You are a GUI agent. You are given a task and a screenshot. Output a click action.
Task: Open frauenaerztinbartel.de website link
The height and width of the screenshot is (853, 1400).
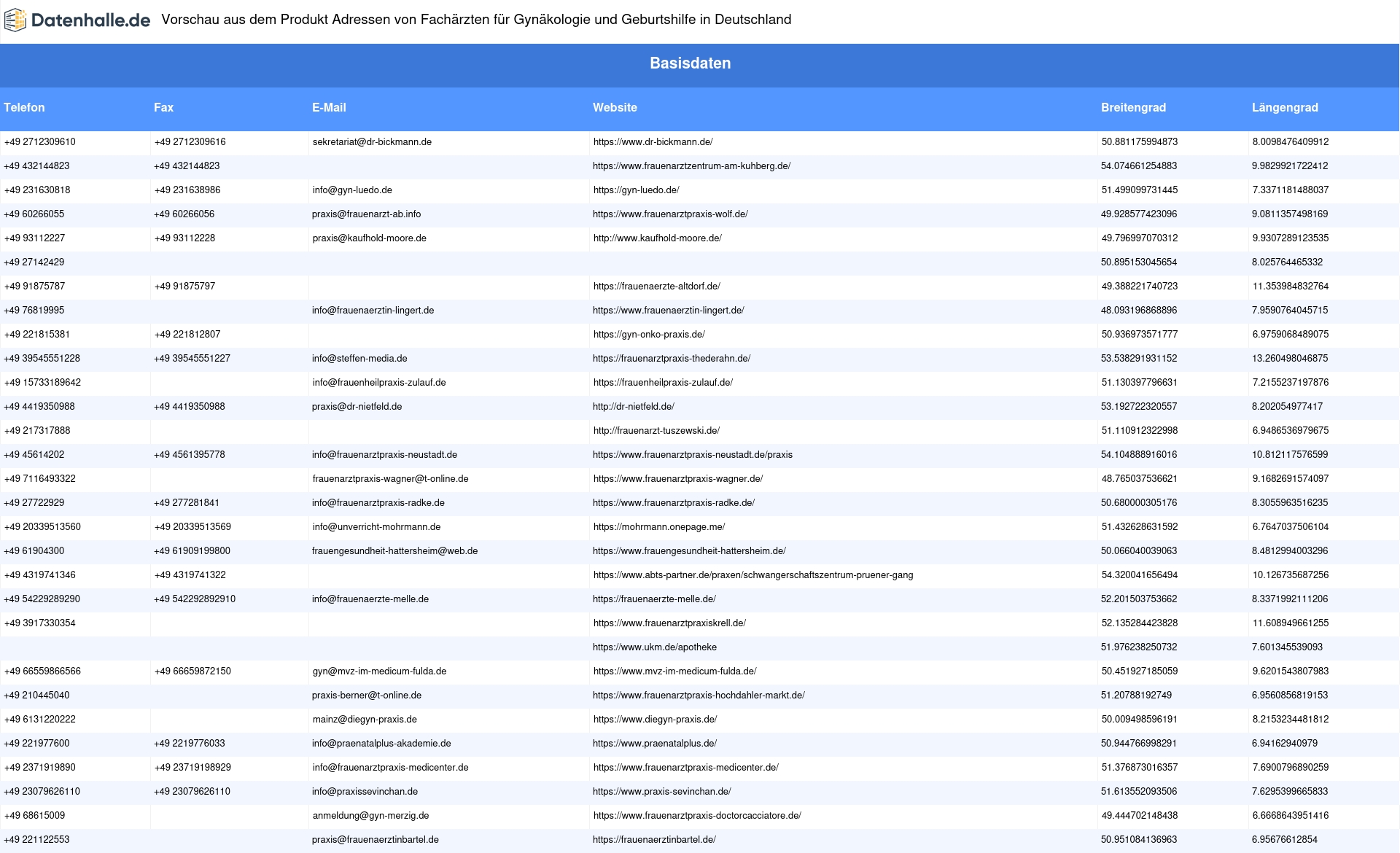click(x=654, y=840)
